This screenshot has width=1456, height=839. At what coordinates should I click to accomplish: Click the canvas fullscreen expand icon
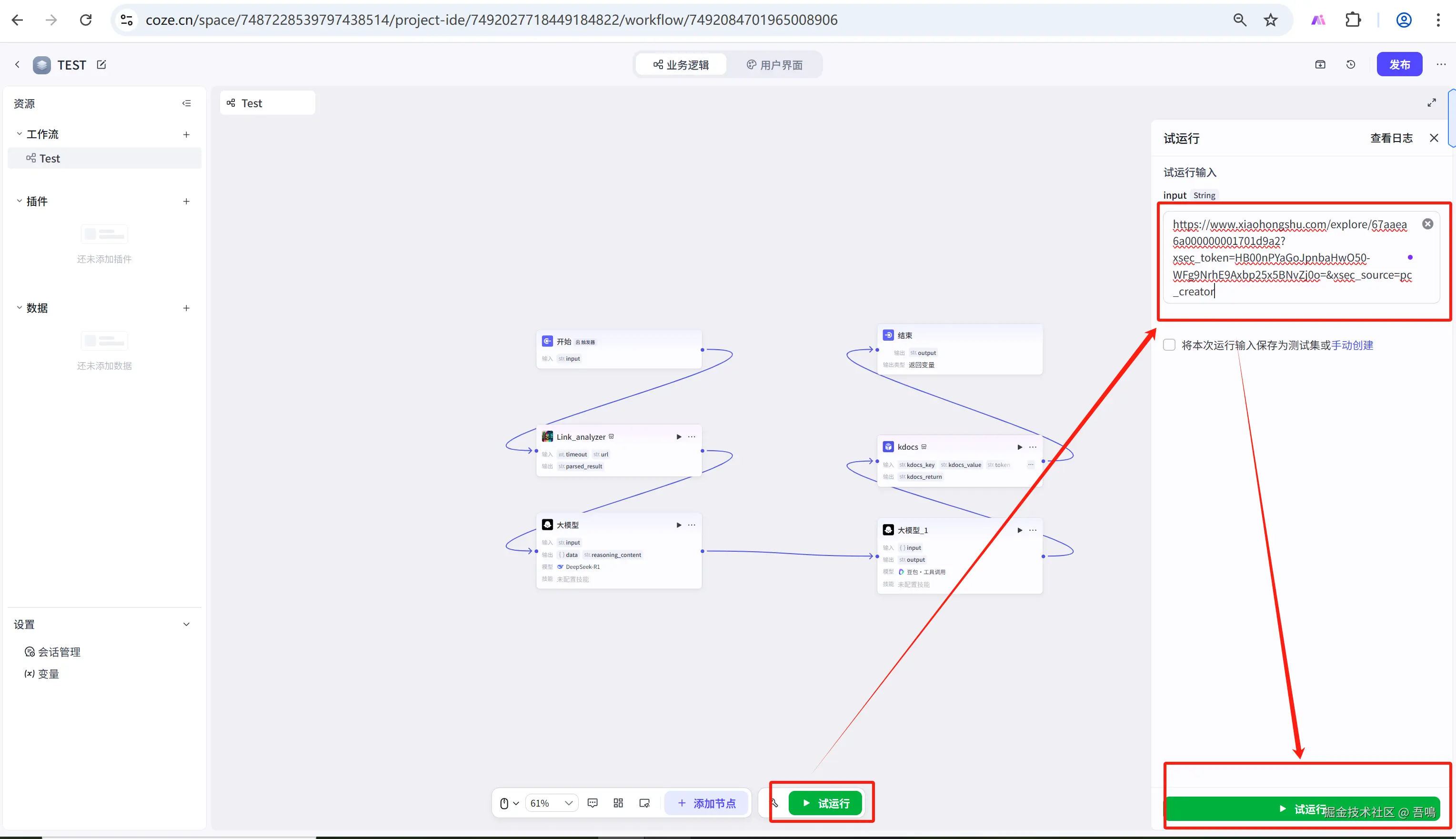click(x=1431, y=102)
